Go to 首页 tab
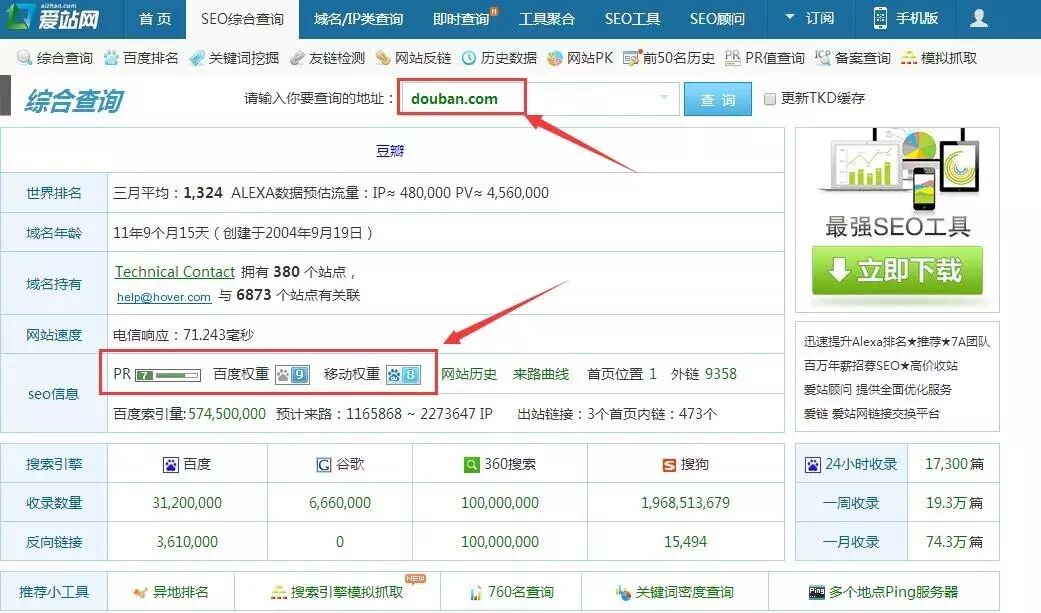1041x613 pixels. tap(155, 19)
